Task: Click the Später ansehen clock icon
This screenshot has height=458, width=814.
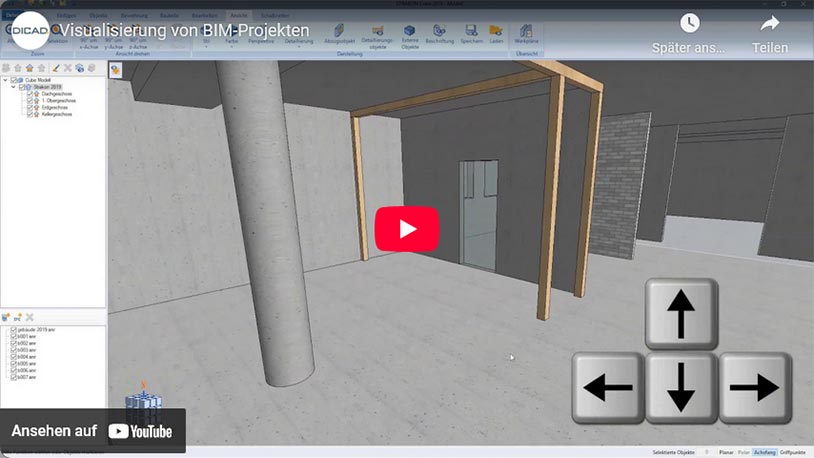Action: 690,24
